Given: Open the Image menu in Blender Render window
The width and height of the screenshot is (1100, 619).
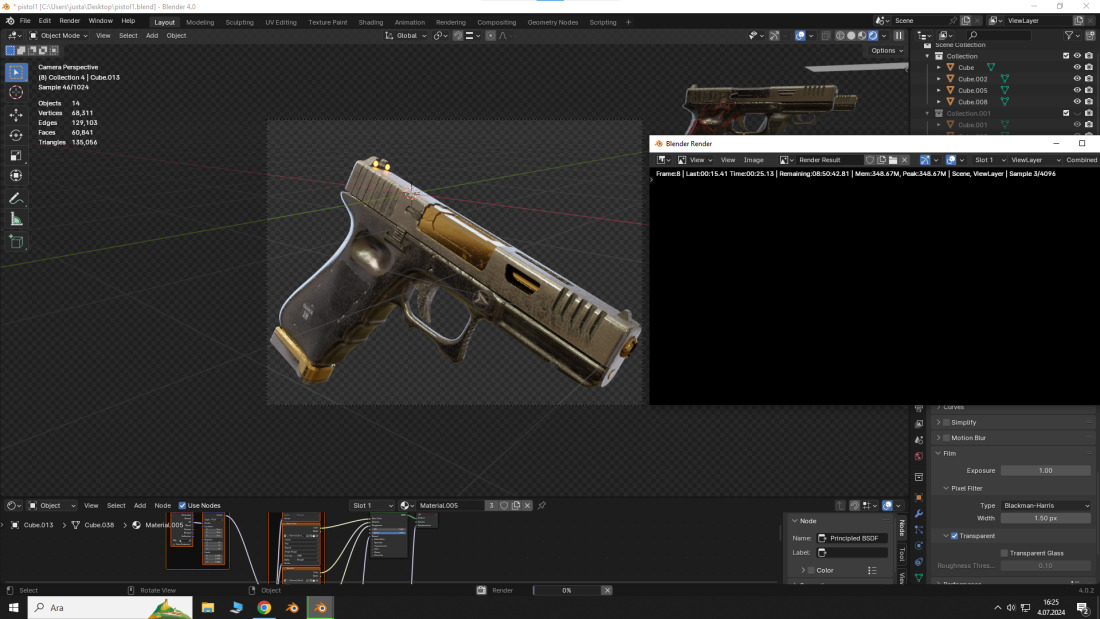Looking at the screenshot, I should (x=753, y=160).
